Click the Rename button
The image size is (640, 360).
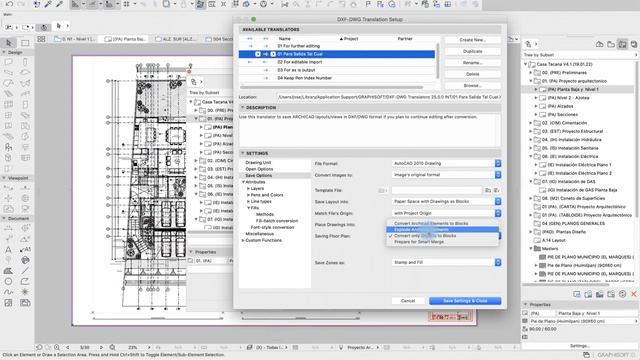pos(472,63)
